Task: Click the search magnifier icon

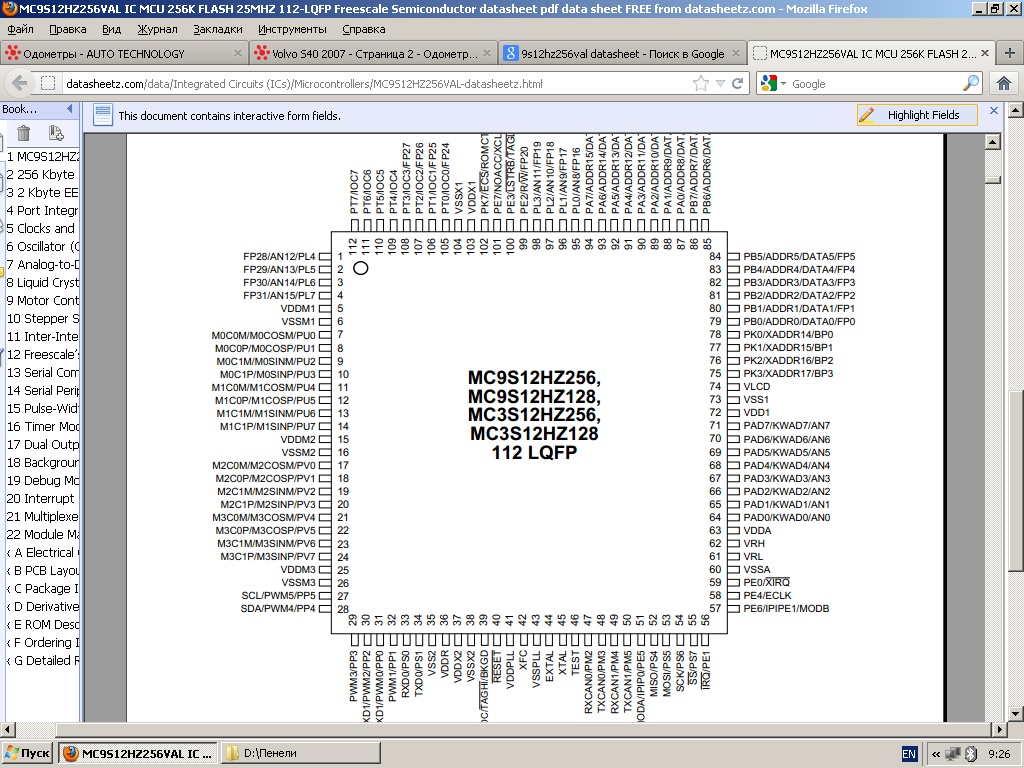Action: [x=971, y=84]
